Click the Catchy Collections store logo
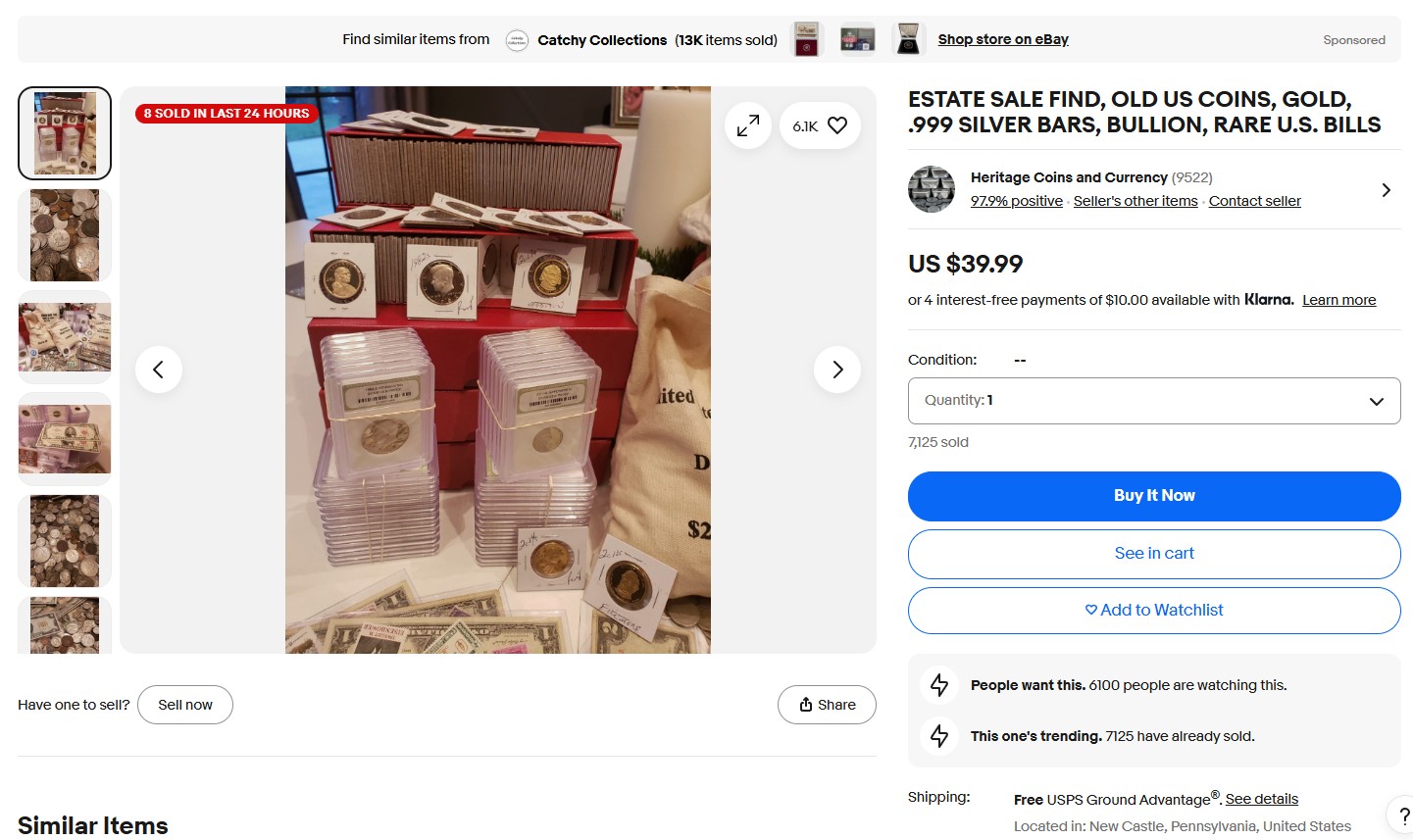1413x840 pixels. click(x=517, y=40)
